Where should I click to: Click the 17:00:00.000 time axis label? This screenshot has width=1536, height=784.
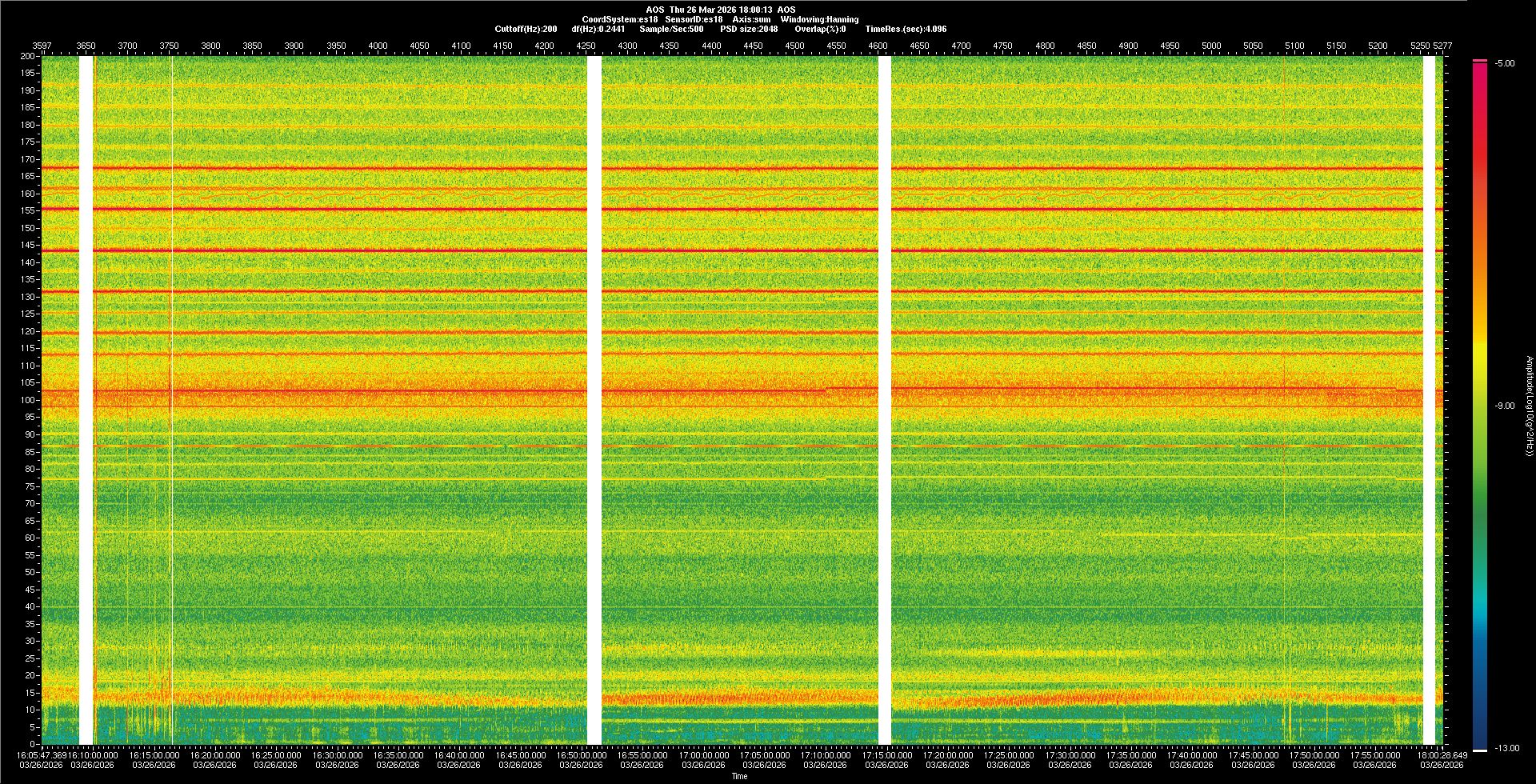click(x=704, y=754)
